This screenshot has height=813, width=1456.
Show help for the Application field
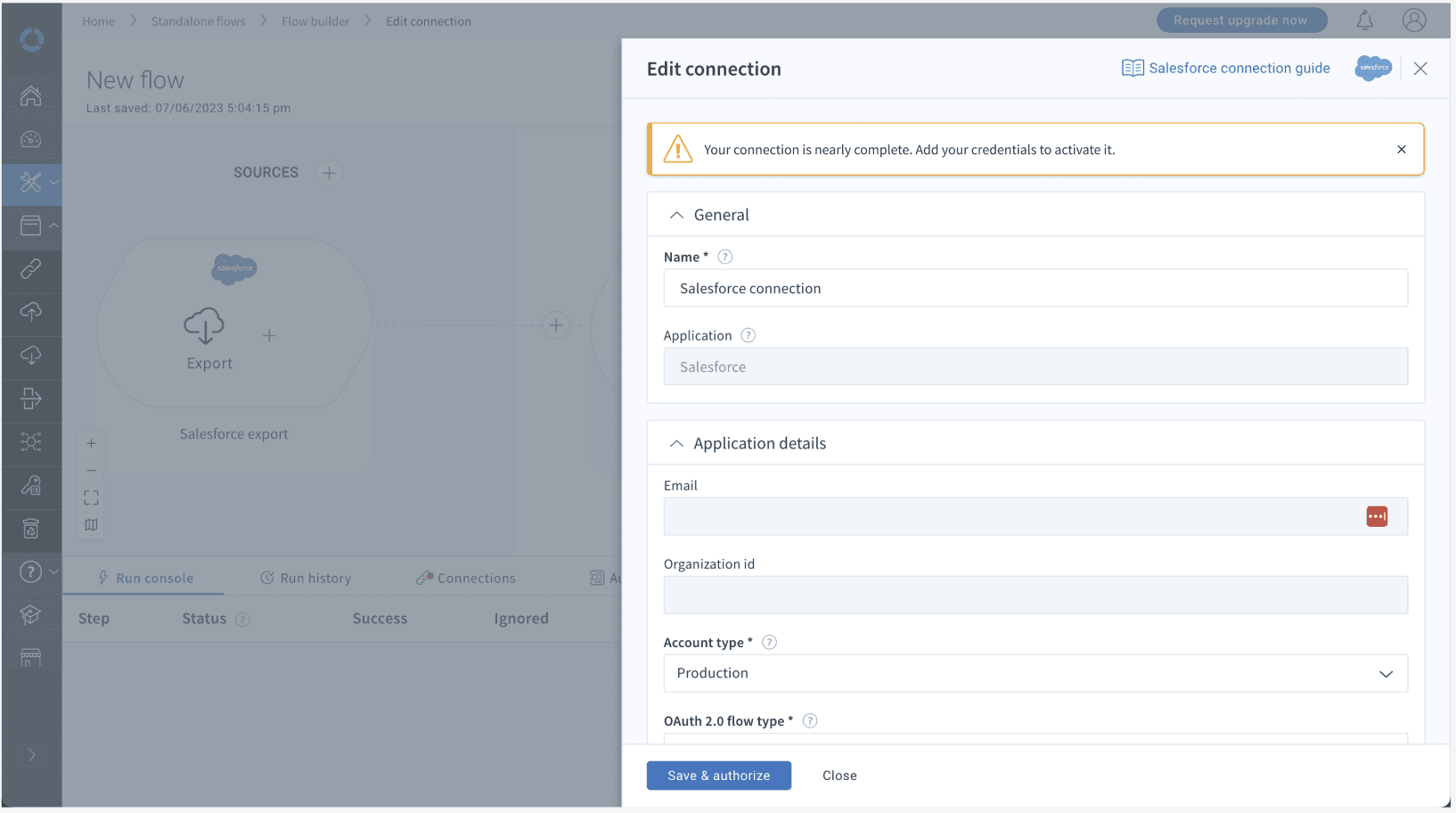(x=748, y=335)
